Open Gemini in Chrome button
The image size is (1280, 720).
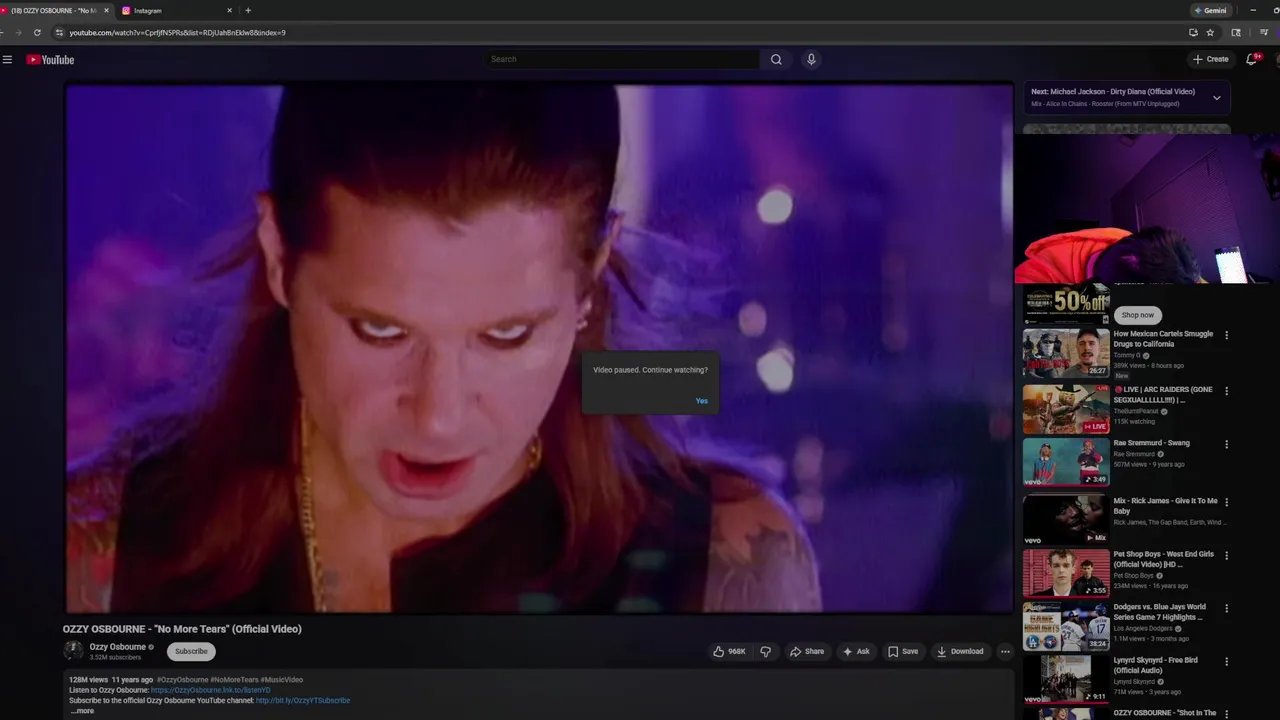pyautogui.click(x=1210, y=10)
